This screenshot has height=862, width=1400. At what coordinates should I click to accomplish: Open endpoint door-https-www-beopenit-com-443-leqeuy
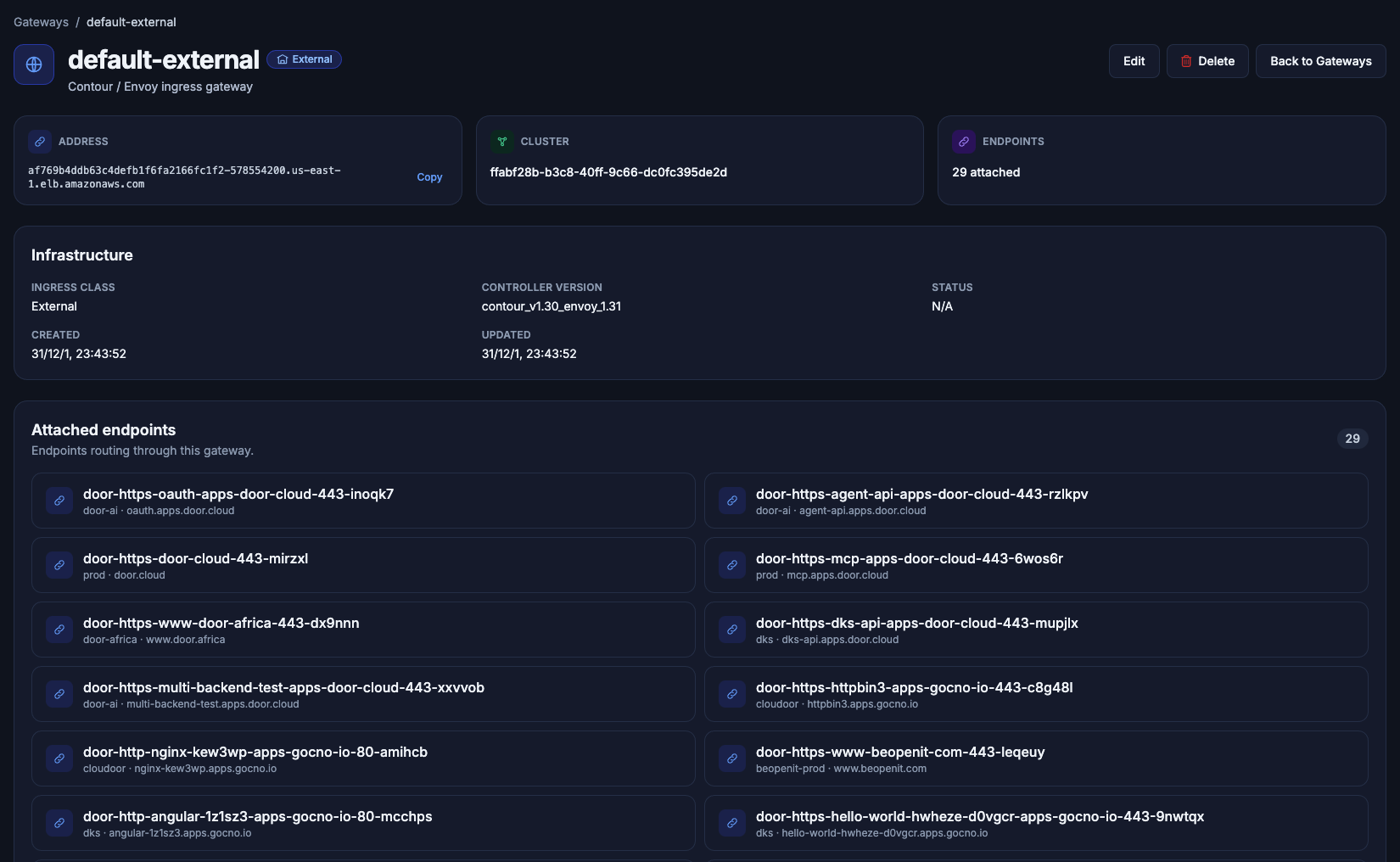[x=1036, y=758]
